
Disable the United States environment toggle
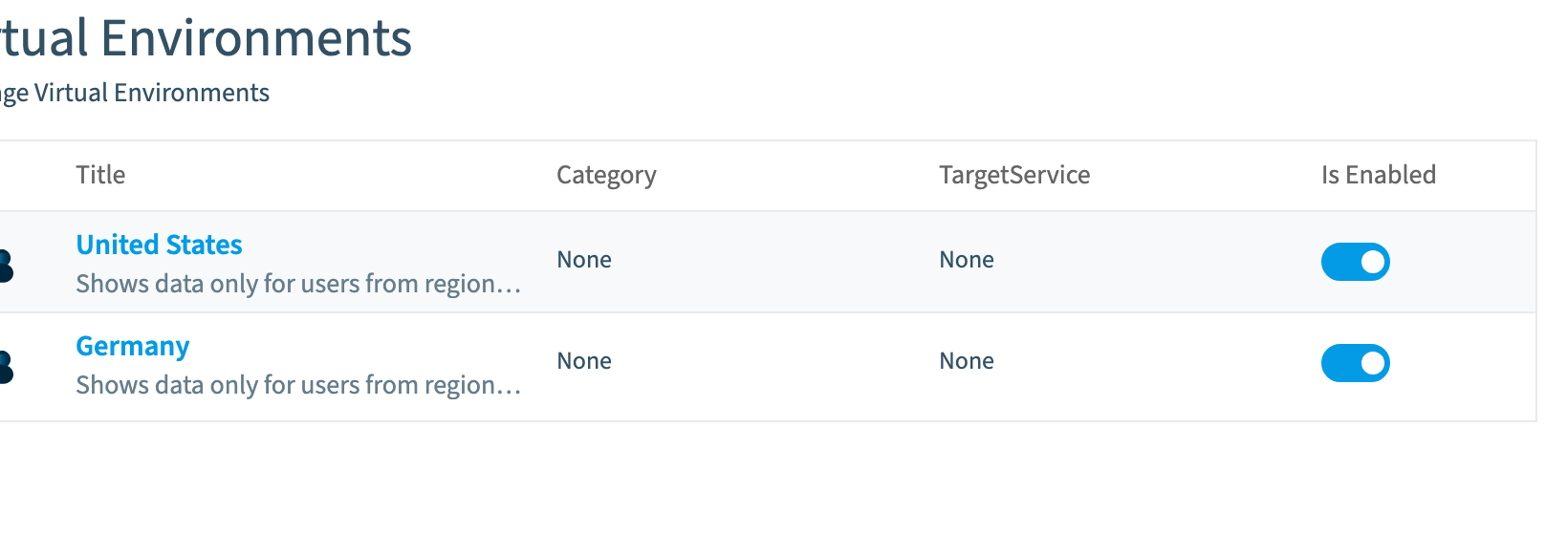pos(1356,262)
